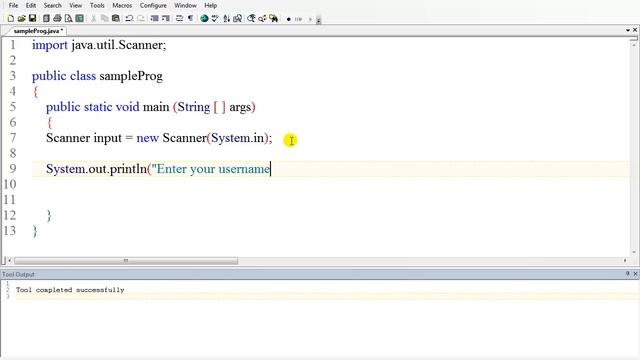Click 'public class sampleProg' text
Image resolution: width=640 pixels, height=360 pixels.
pyautogui.click(x=97, y=76)
